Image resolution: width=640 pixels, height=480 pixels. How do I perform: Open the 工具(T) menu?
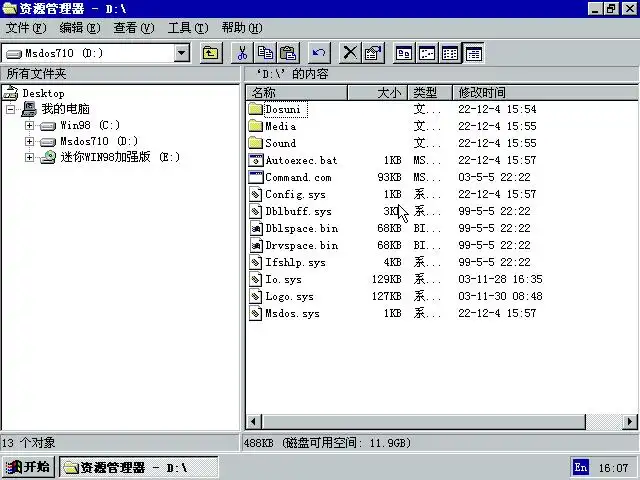point(188,28)
